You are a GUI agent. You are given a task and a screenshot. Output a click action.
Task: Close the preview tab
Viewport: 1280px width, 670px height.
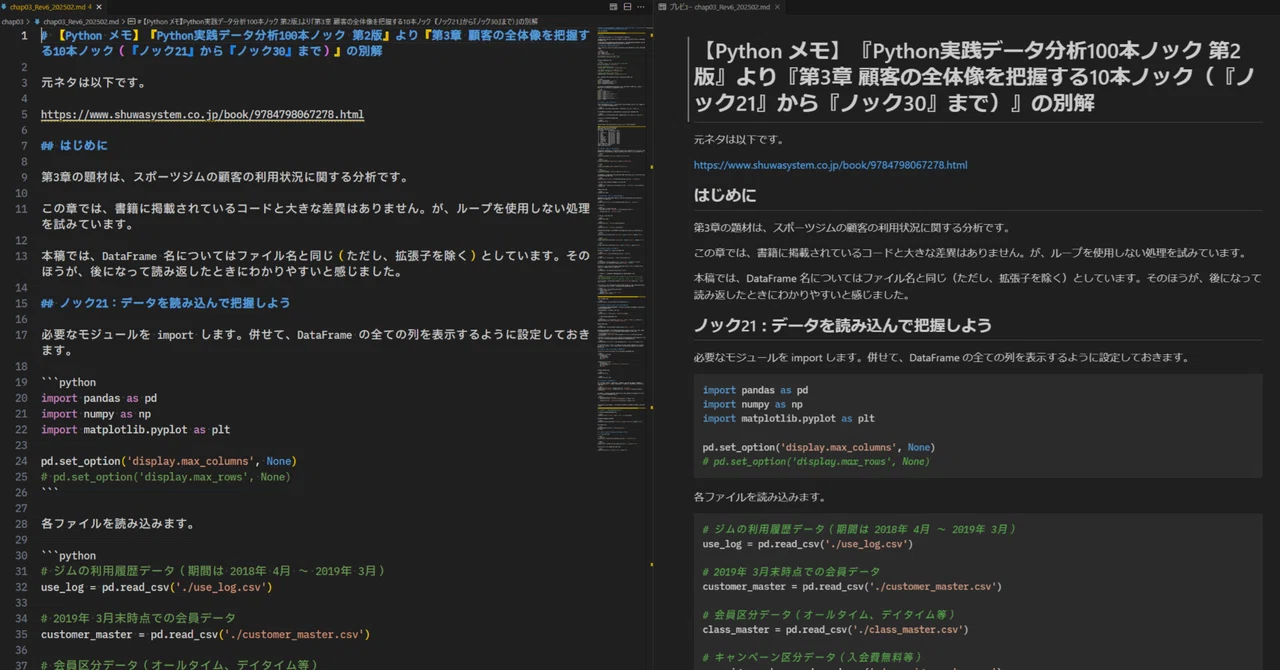[777, 7]
